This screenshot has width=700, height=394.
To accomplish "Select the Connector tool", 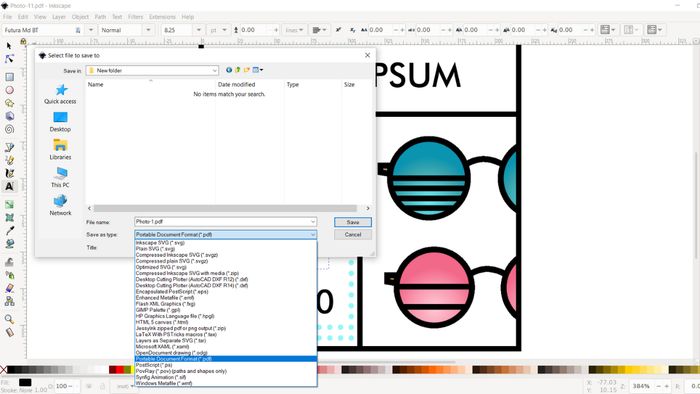I will (9, 301).
